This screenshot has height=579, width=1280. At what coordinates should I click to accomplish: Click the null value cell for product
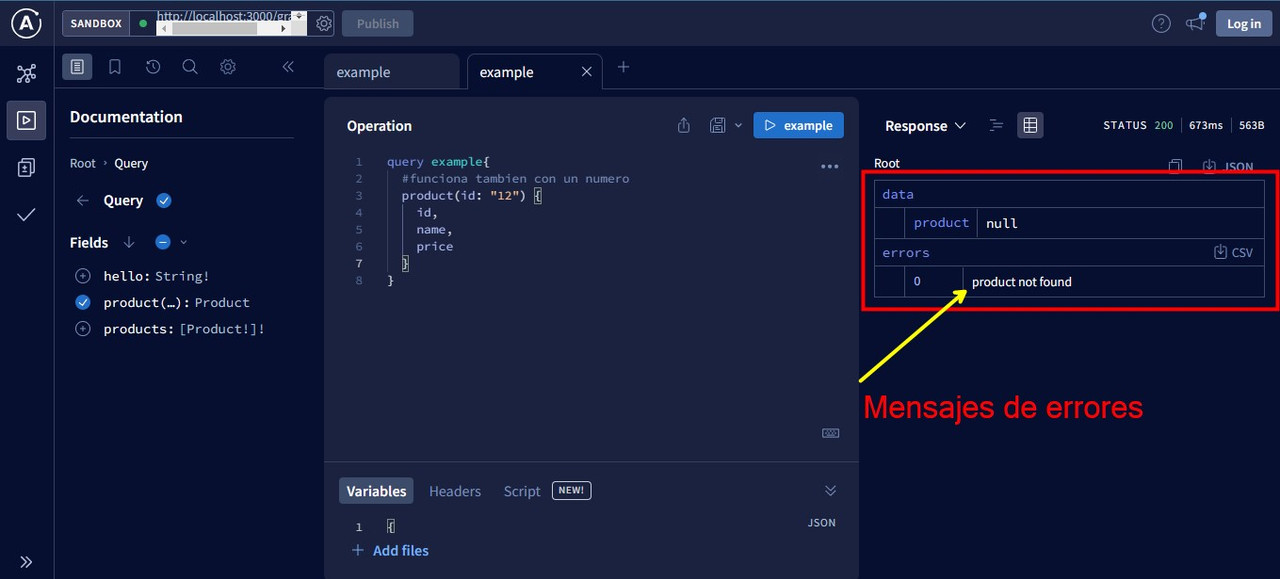pyautogui.click(x=1120, y=223)
